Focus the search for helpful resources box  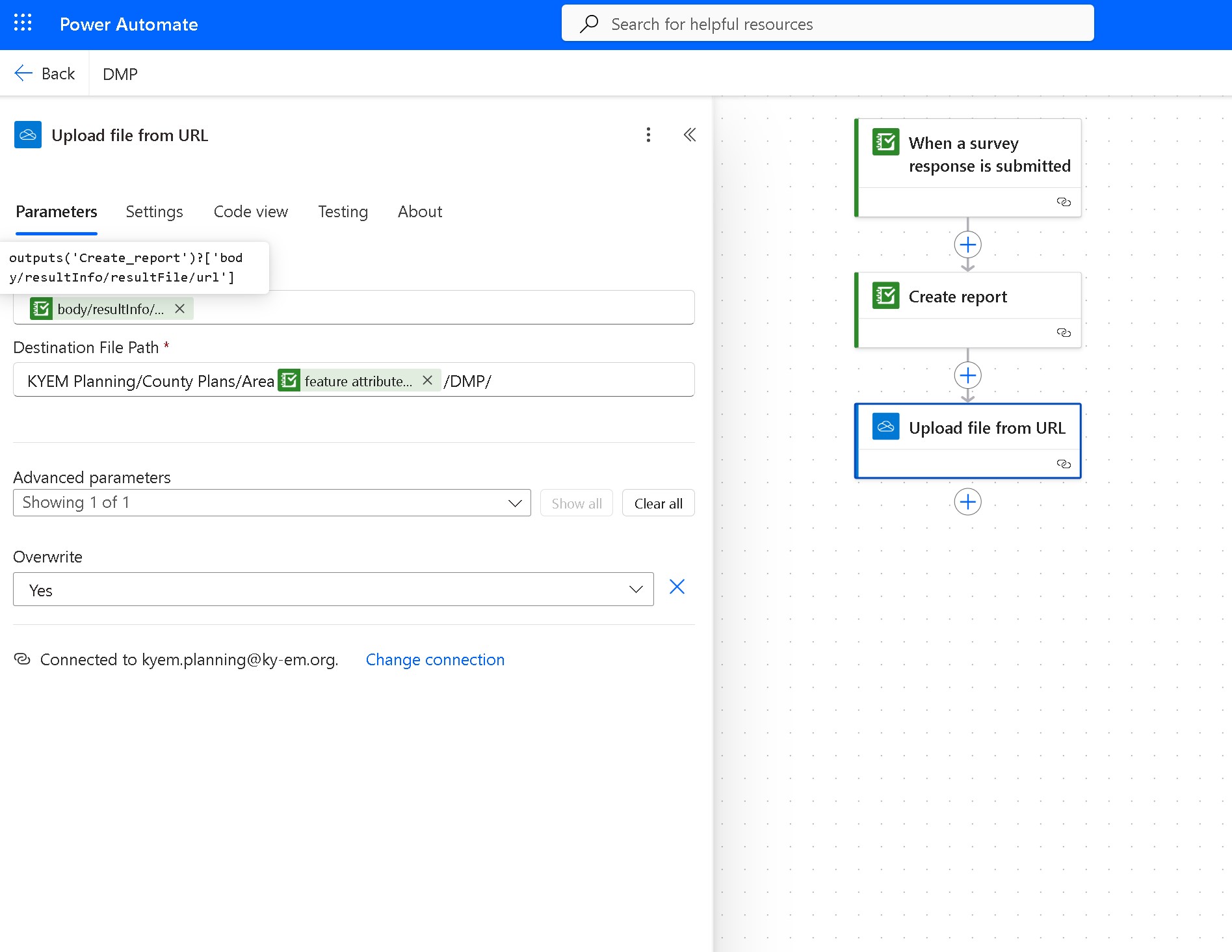click(x=828, y=24)
